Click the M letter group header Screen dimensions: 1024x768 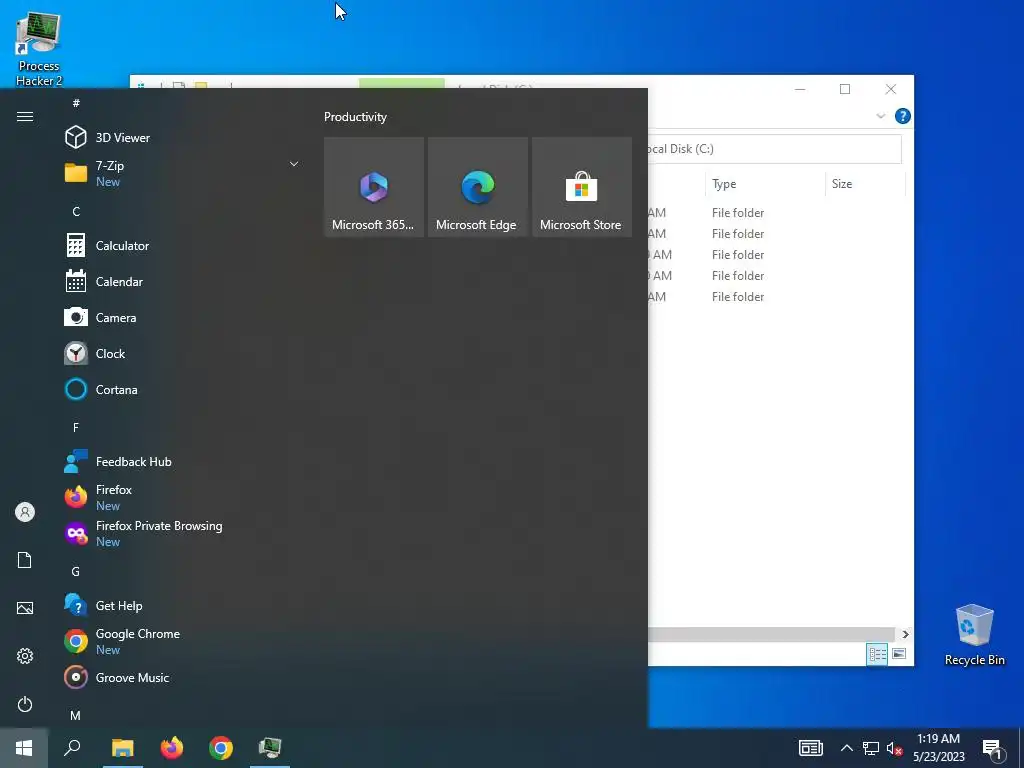coord(76,716)
